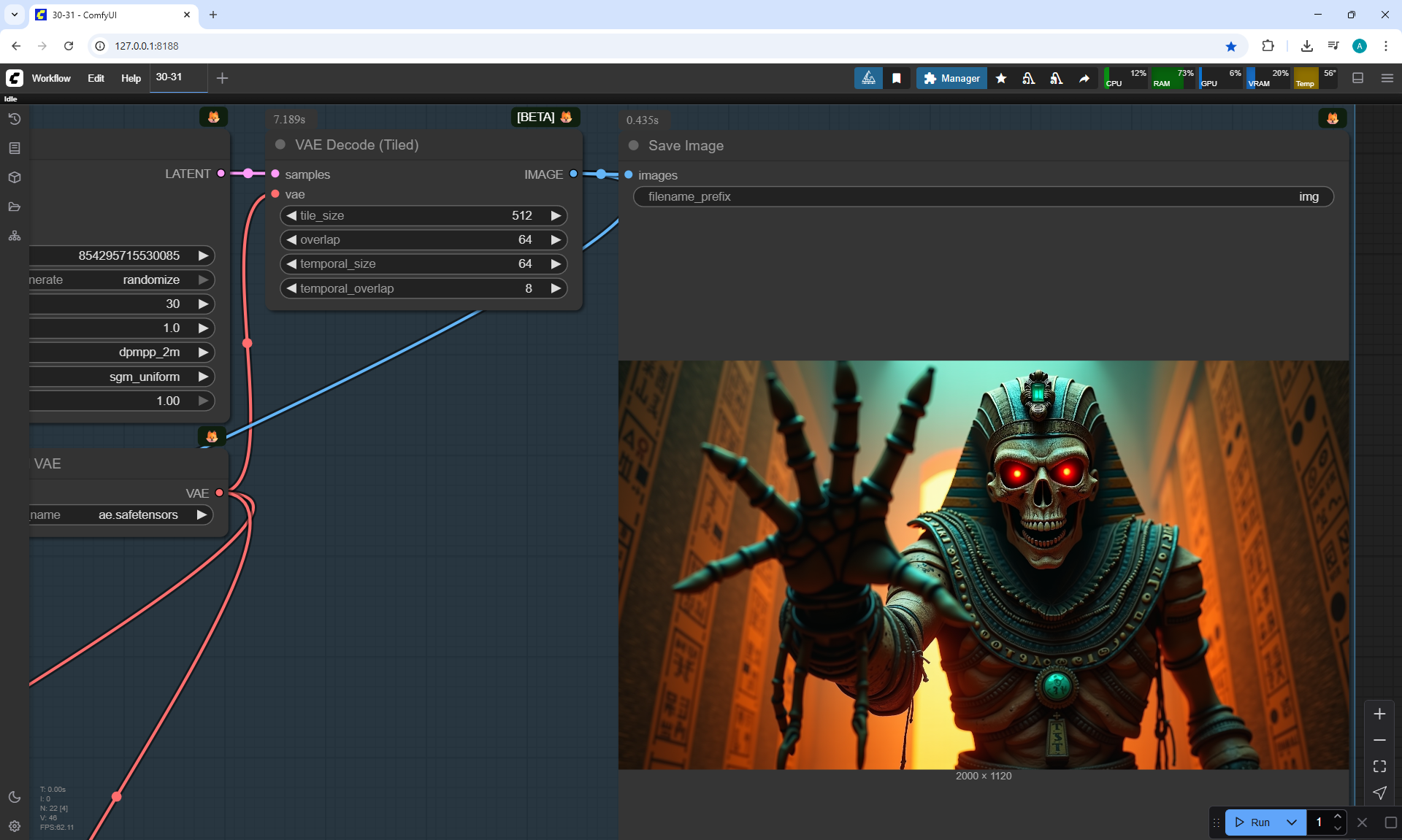Viewport: 1402px width, 840px height.
Task: Open the settings gear icon
Action: 15,825
